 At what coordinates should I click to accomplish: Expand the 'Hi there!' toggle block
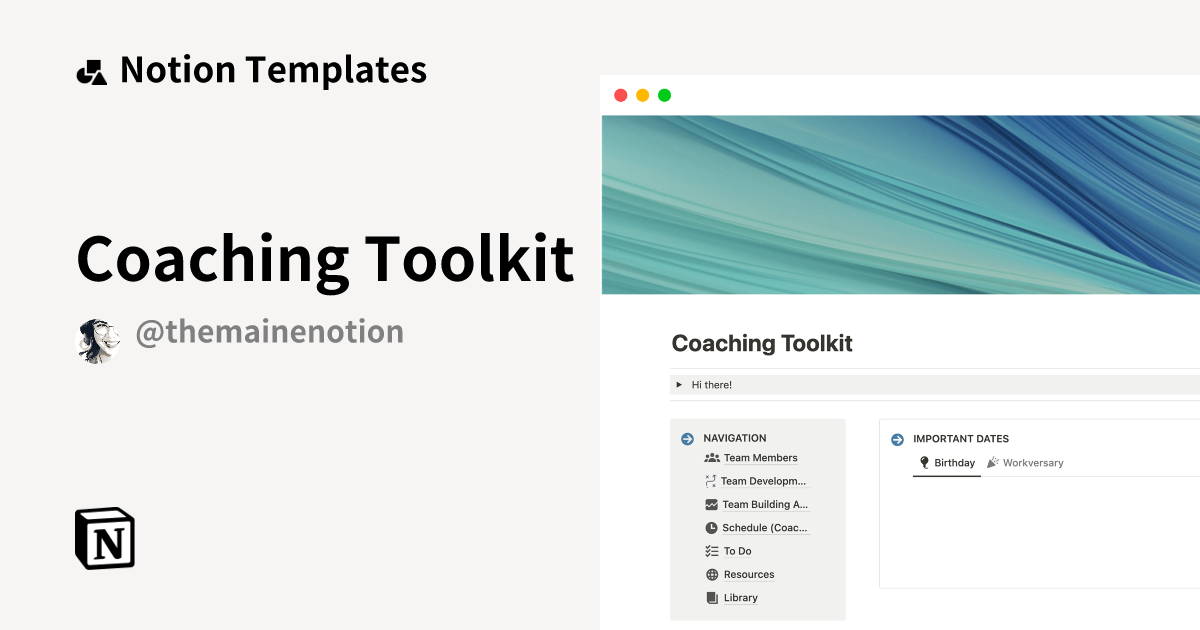tap(678, 384)
